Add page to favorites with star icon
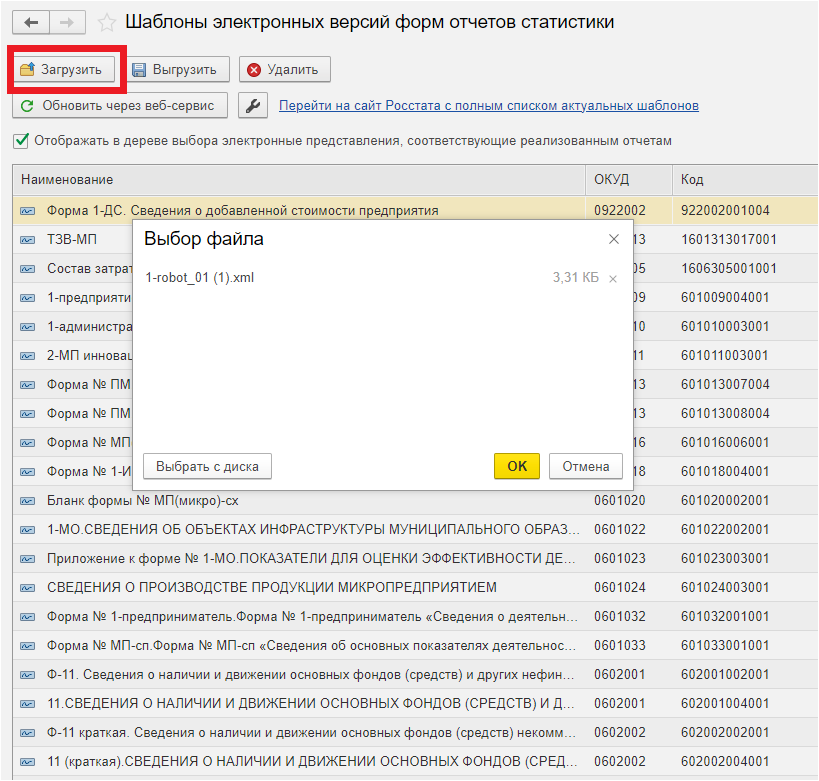 point(107,22)
